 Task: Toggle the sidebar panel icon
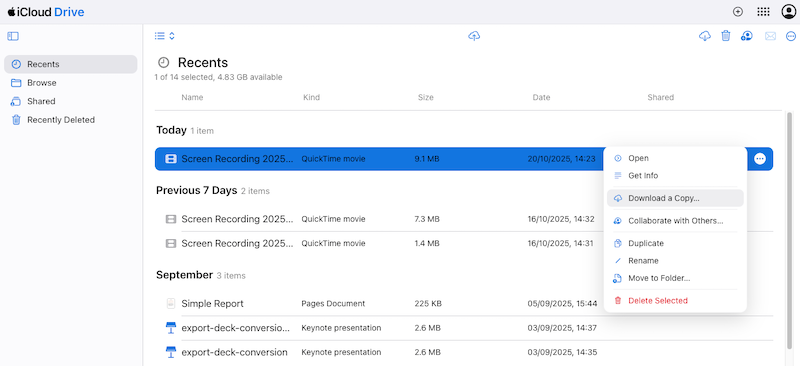13,36
